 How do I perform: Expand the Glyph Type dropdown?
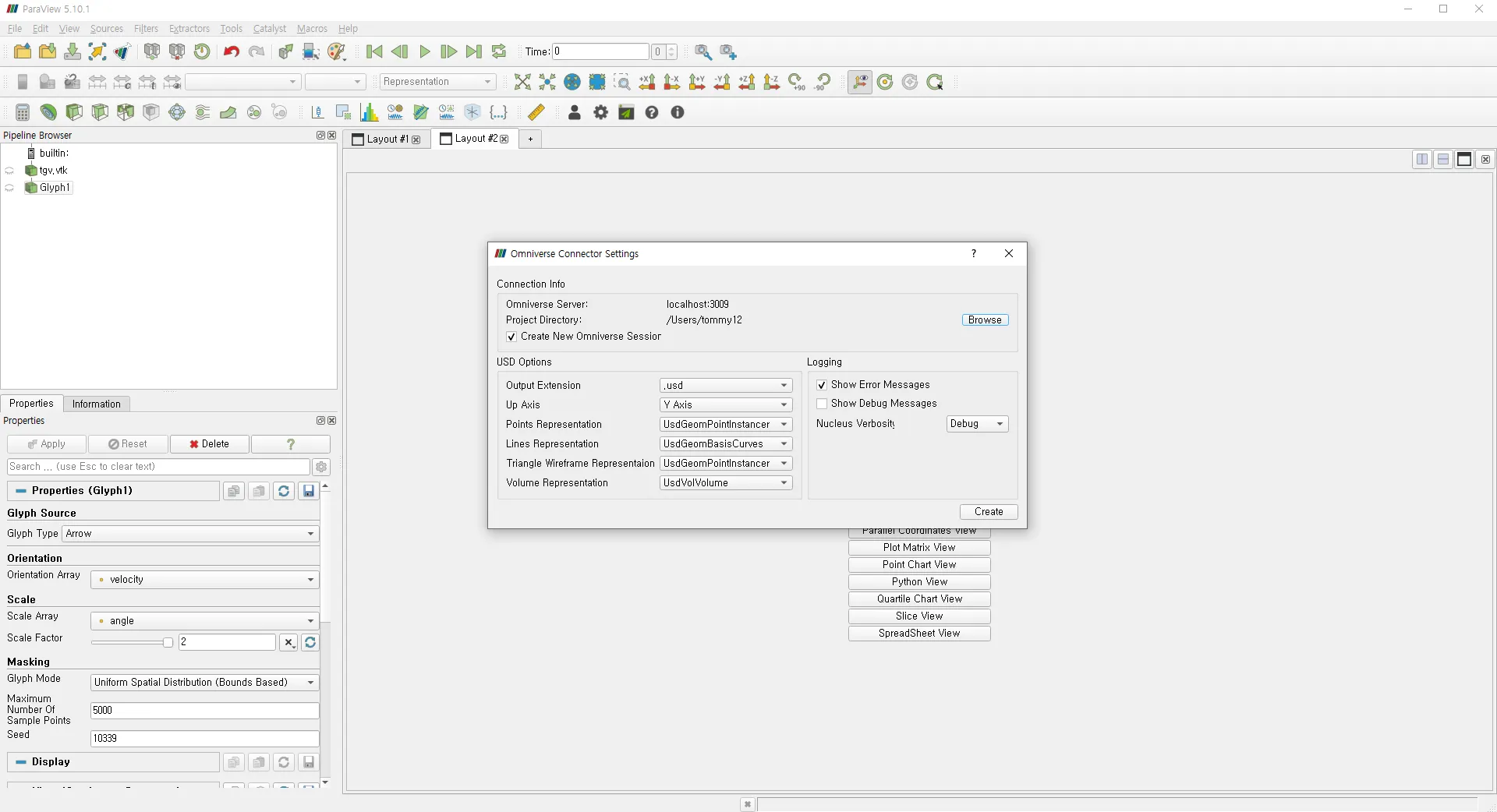coord(190,534)
